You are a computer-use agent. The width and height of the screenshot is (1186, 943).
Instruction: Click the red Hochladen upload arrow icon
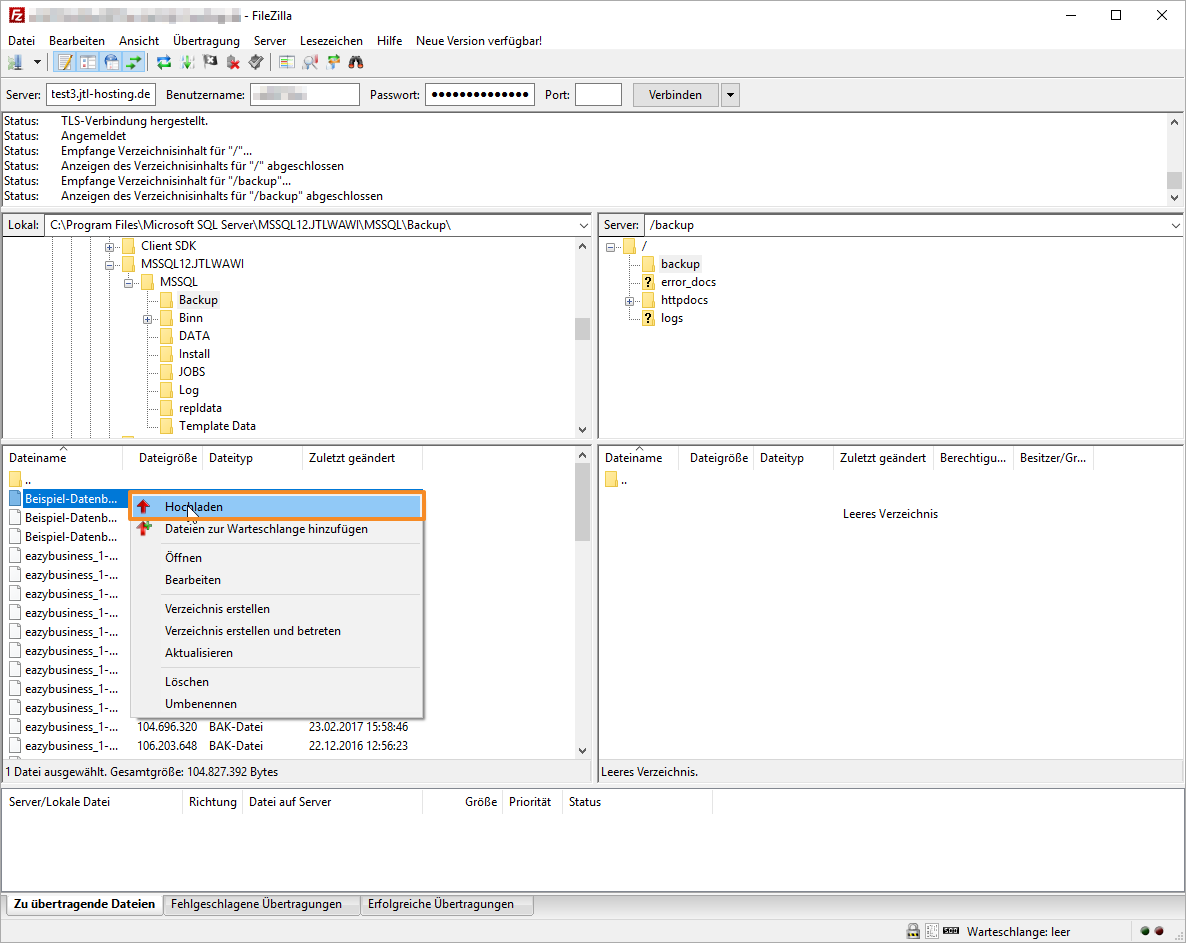pyautogui.click(x=144, y=507)
